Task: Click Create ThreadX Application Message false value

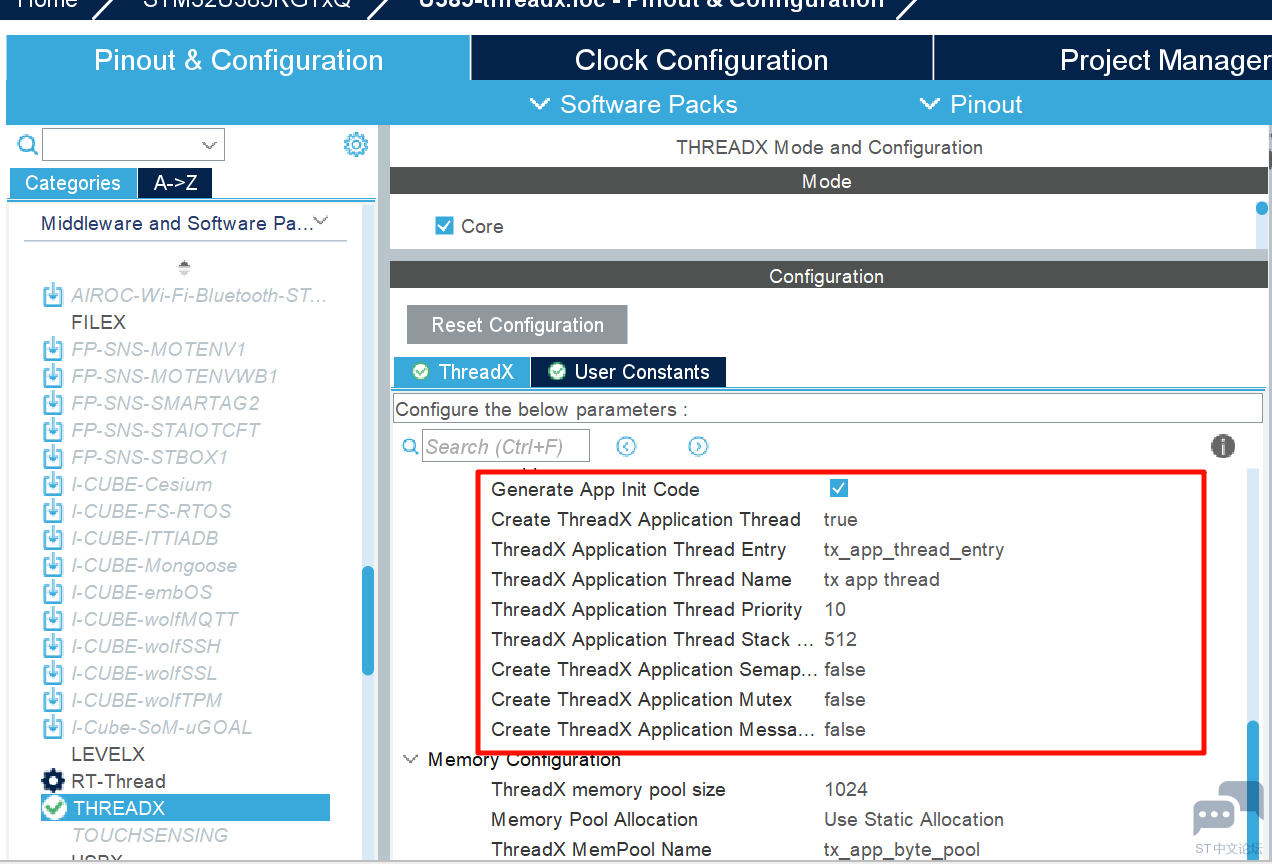Action: [x=845, y=729]
